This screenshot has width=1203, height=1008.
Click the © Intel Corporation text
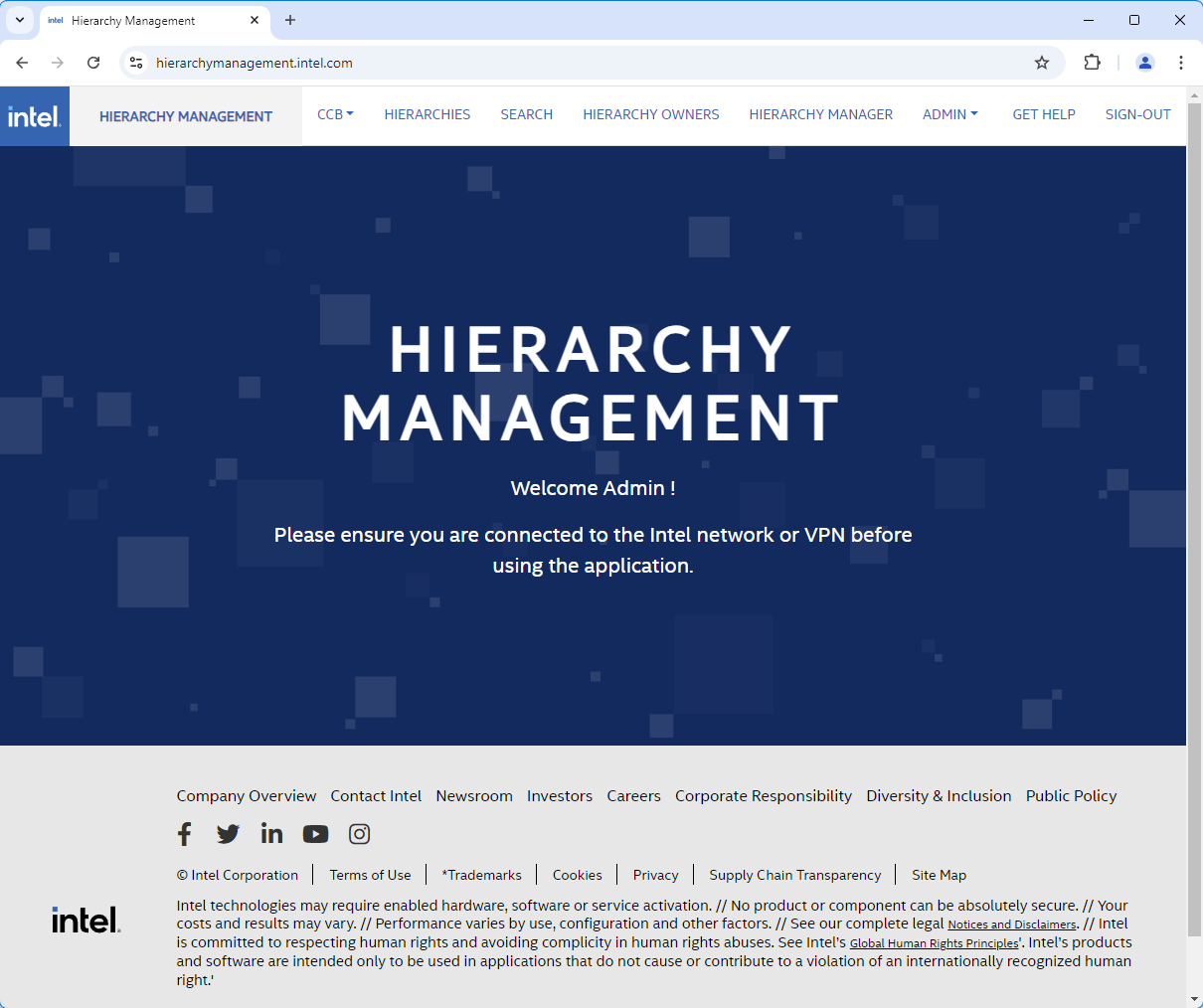[x=238, y=875]
